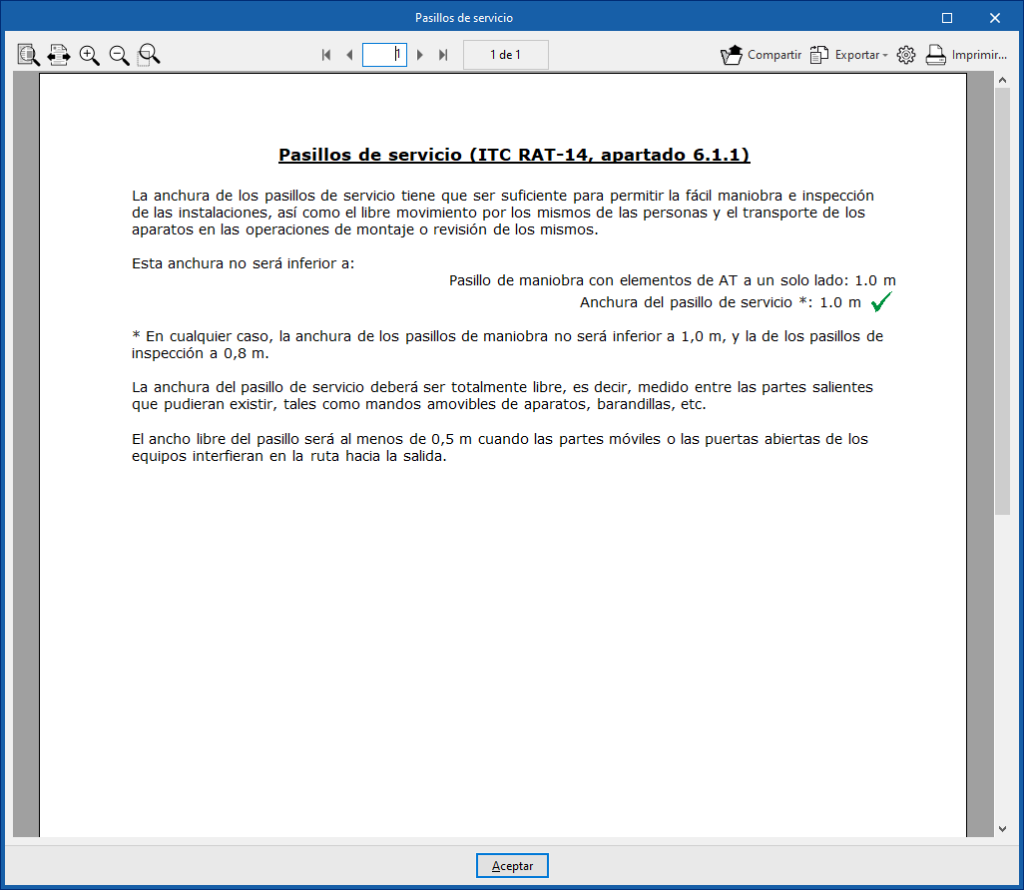Open the Exportar dropdown
1024x890 pixels.
pyautogui.click(x=849, y=55)
